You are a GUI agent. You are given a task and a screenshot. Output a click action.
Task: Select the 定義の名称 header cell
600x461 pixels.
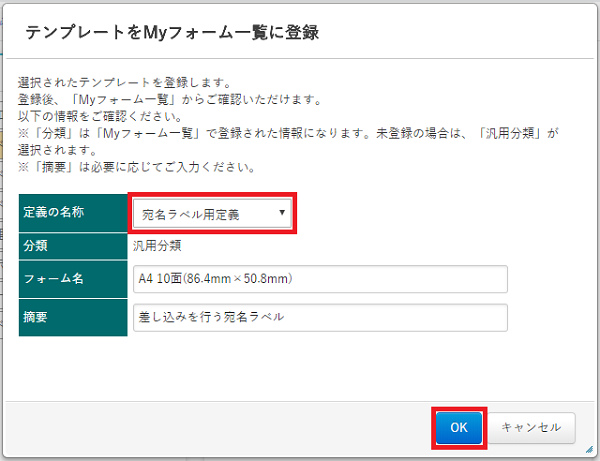tap(73, 213)
